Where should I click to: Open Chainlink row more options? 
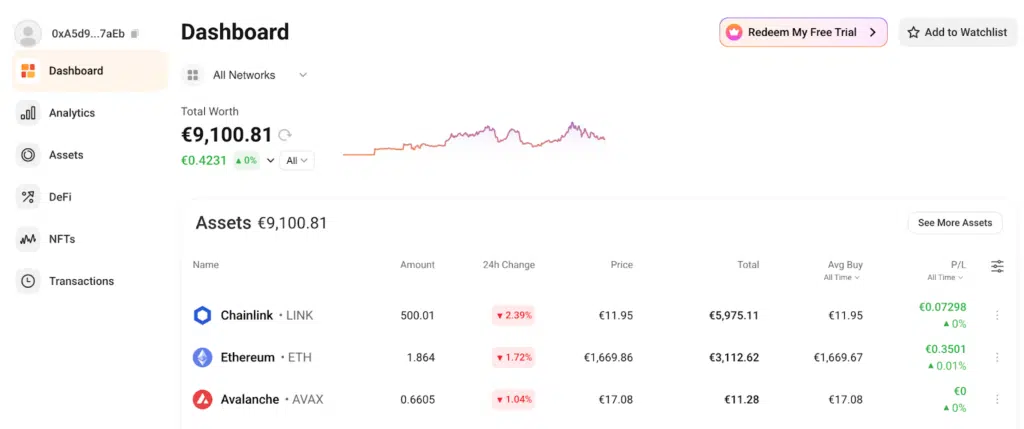(997, 316)
